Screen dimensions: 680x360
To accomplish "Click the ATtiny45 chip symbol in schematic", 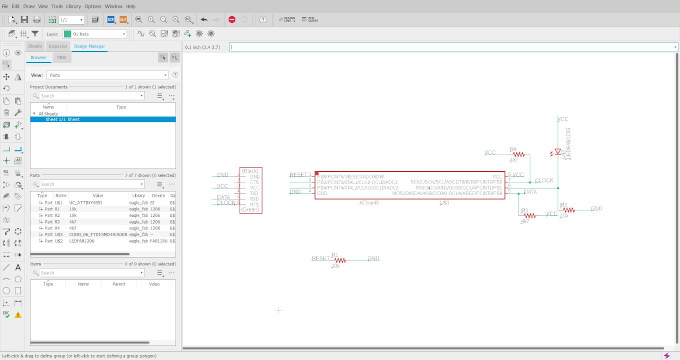I will pos(410,185).
